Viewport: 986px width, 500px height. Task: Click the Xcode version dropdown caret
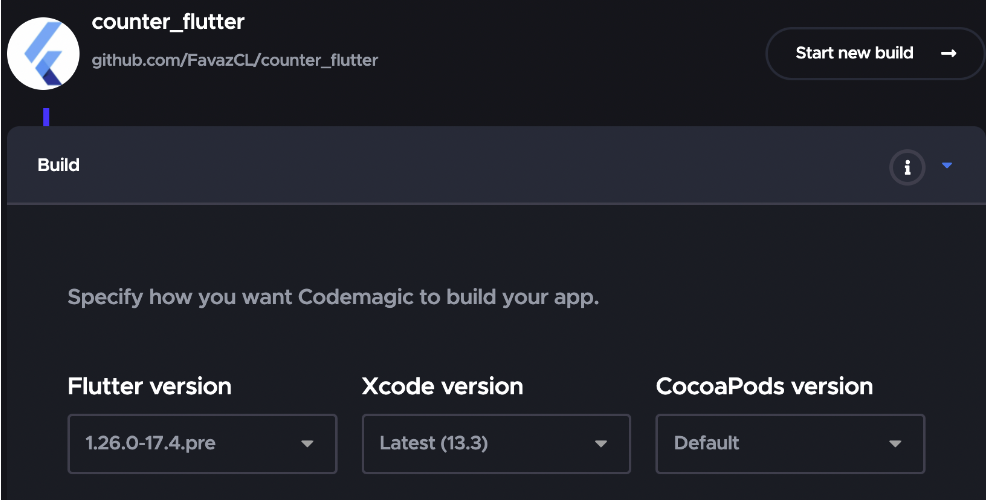pyautogui.click(x=601, y=443)
